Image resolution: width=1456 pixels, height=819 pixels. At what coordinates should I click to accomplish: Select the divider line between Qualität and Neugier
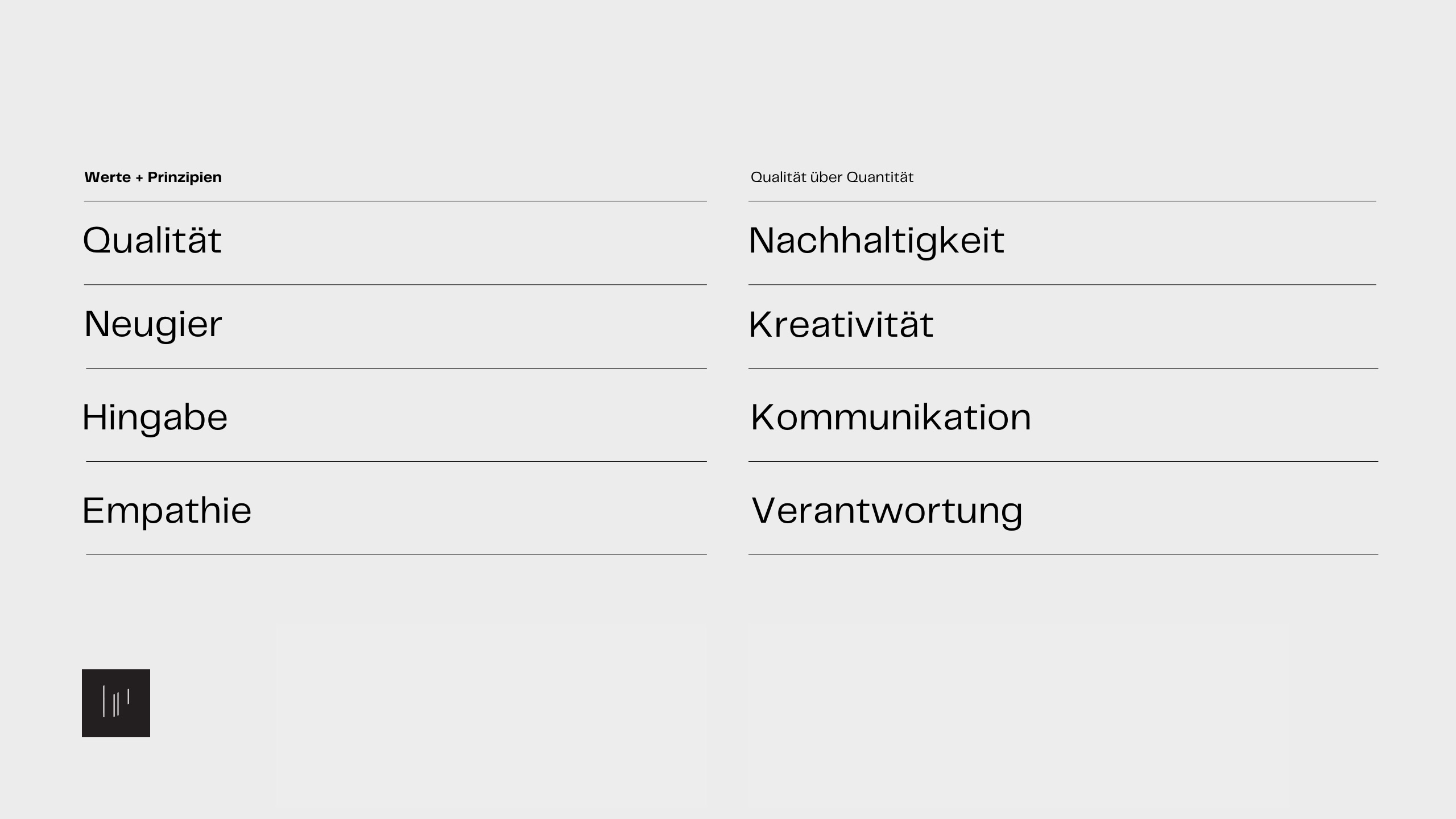click(395, 284)
